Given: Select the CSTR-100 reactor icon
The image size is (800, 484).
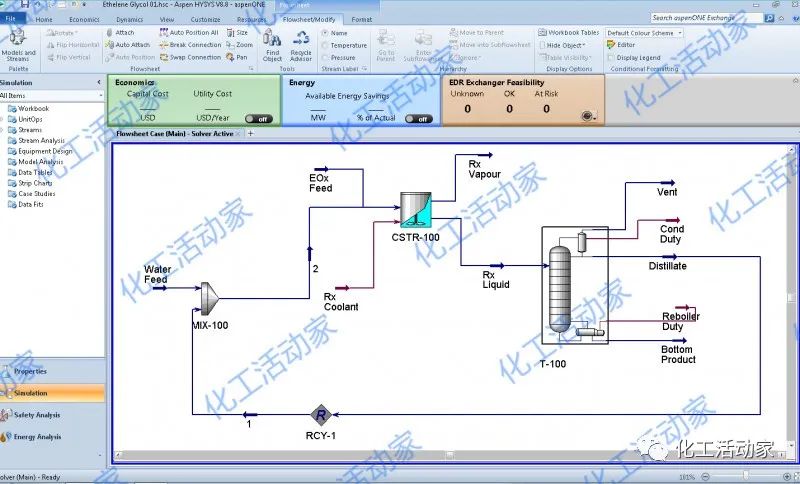Looking at the screenshot, I should (x=416, y=209).
